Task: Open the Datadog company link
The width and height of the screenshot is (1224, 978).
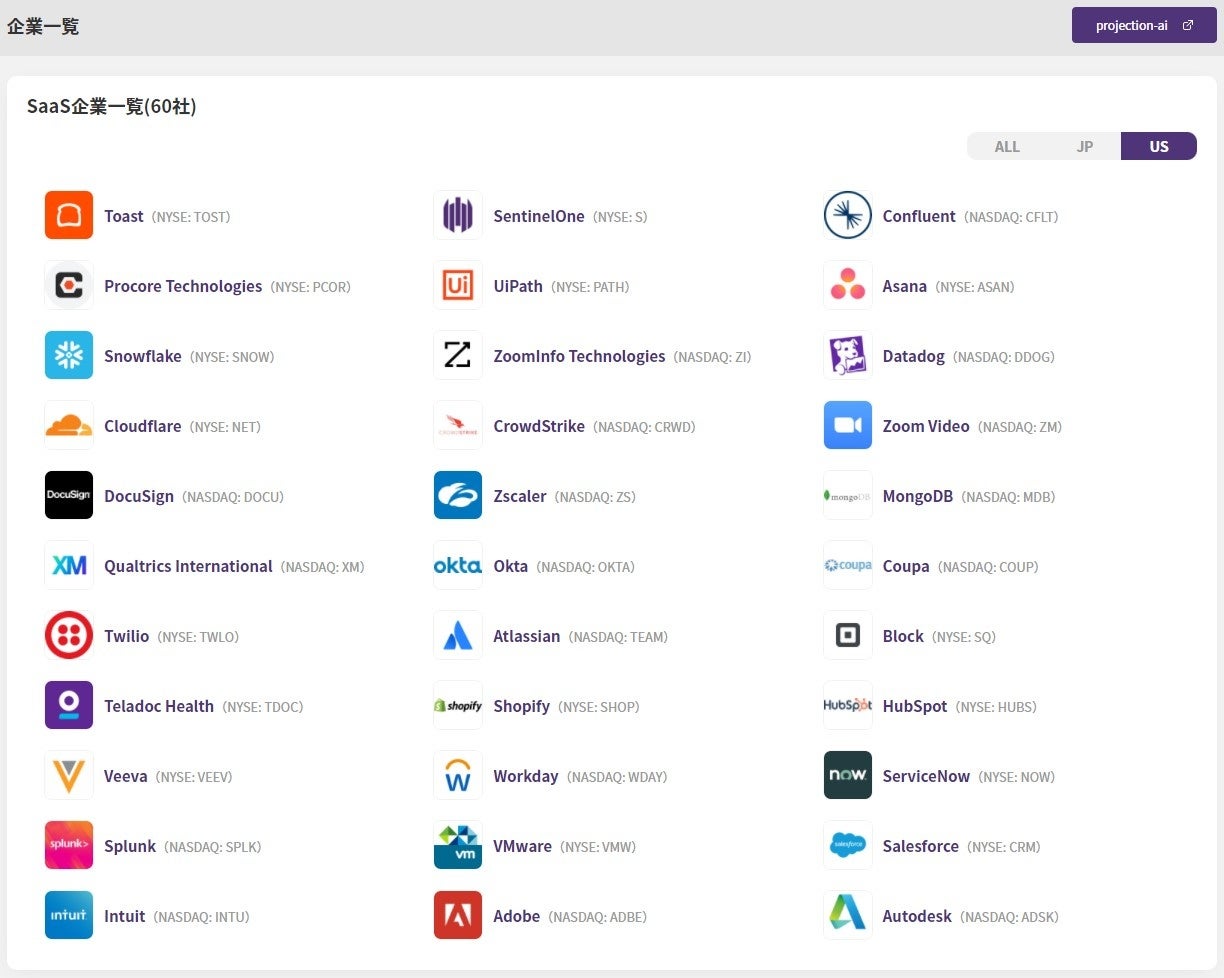Action: [x=914, y=356]
